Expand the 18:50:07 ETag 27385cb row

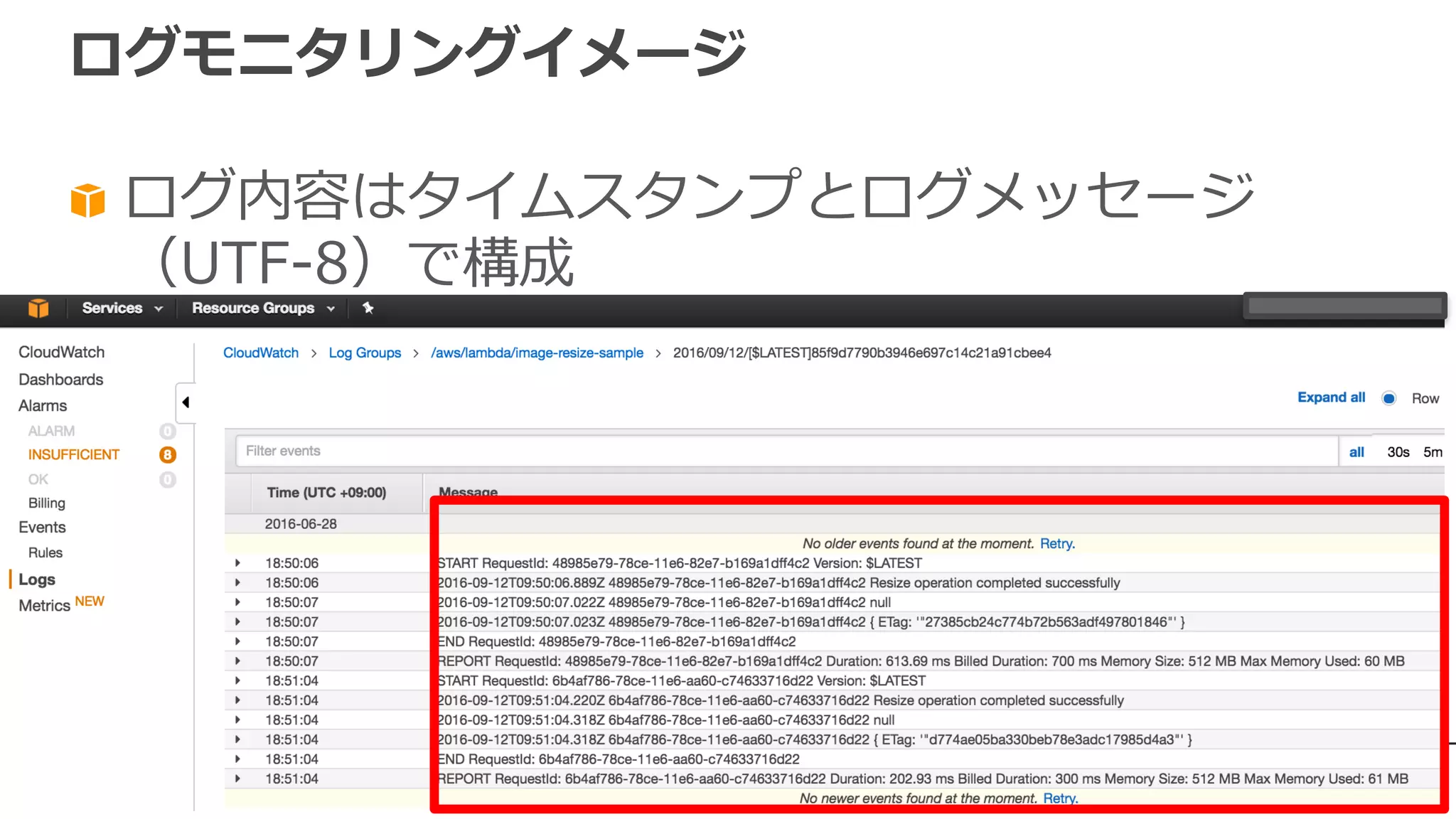click(x=237, y=622)
